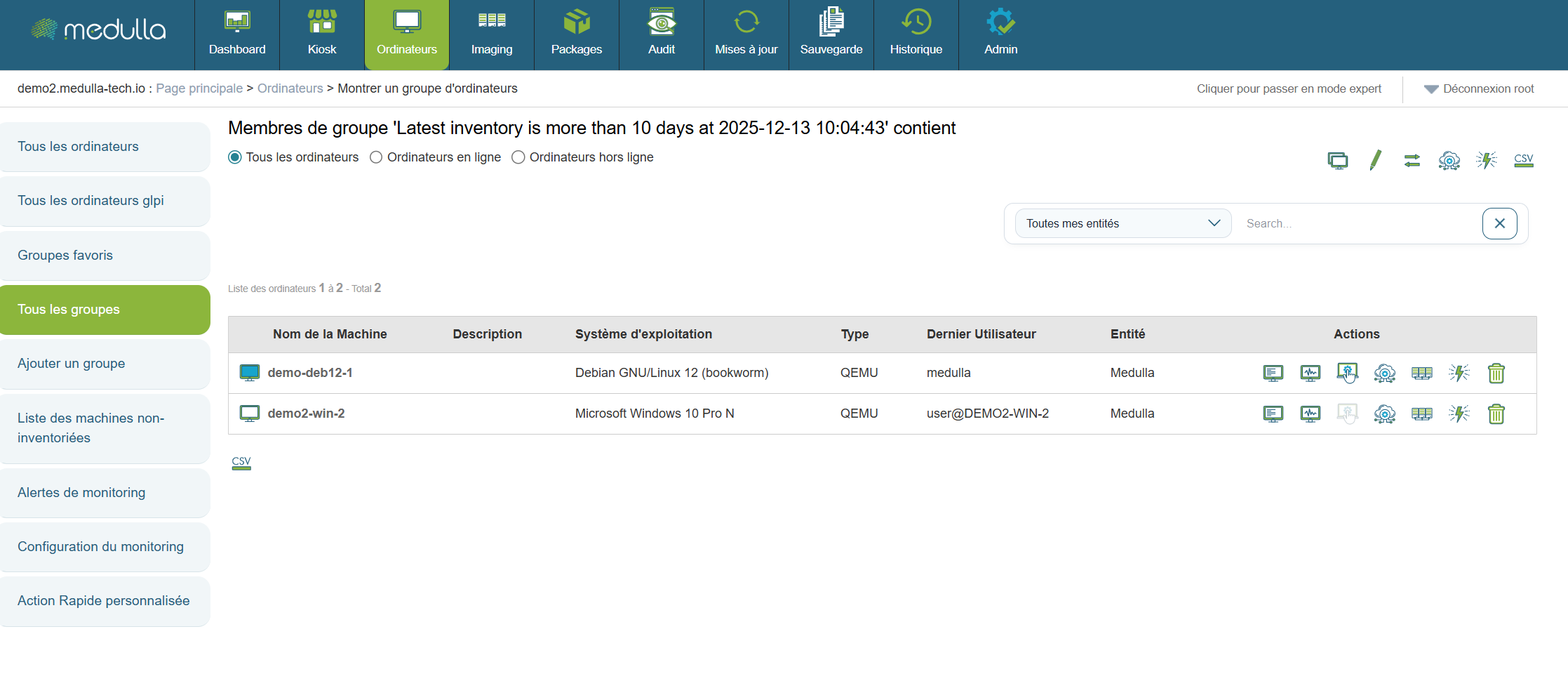Expand the 'Toutes mes entités' dropdown

[1123, 223]
